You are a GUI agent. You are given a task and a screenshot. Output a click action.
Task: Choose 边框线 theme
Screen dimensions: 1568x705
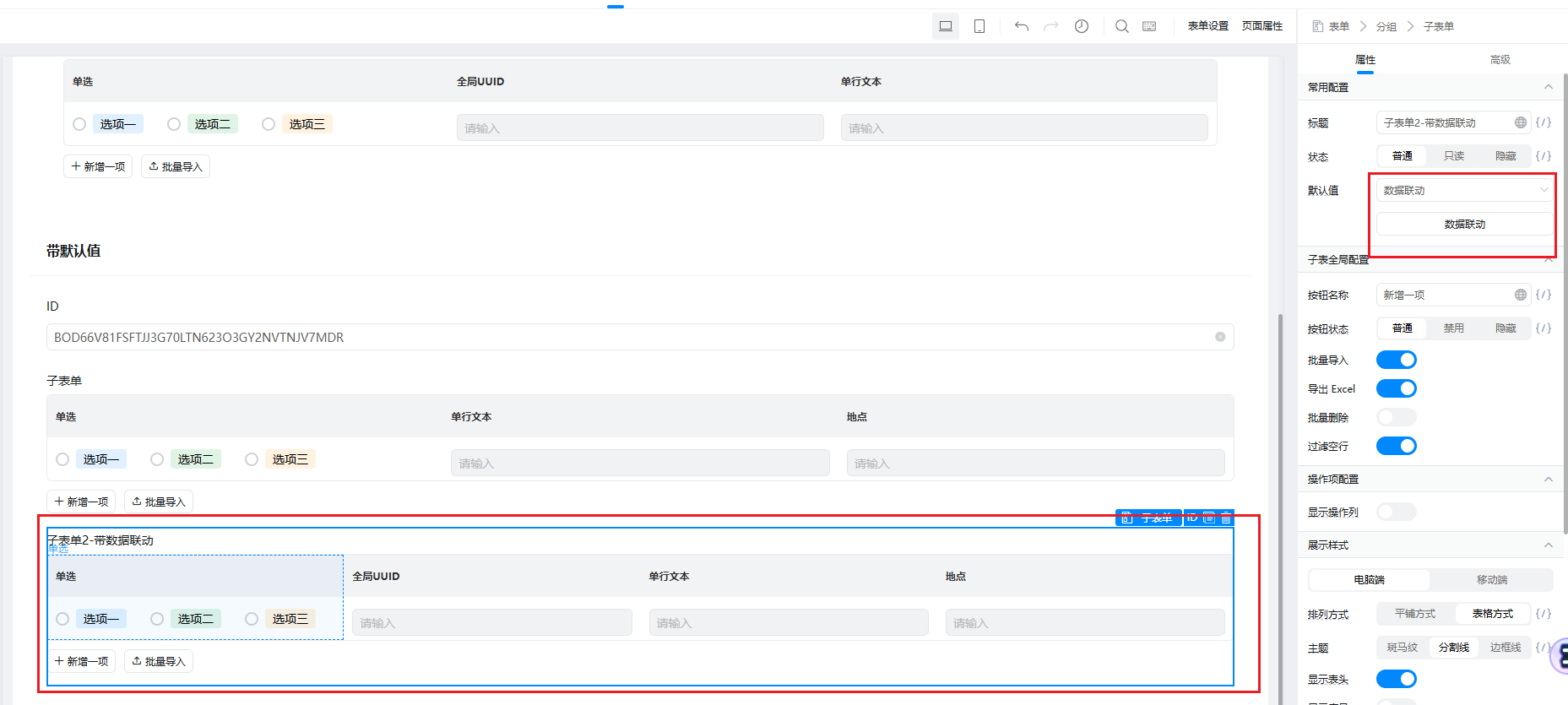pos(1506,648)
